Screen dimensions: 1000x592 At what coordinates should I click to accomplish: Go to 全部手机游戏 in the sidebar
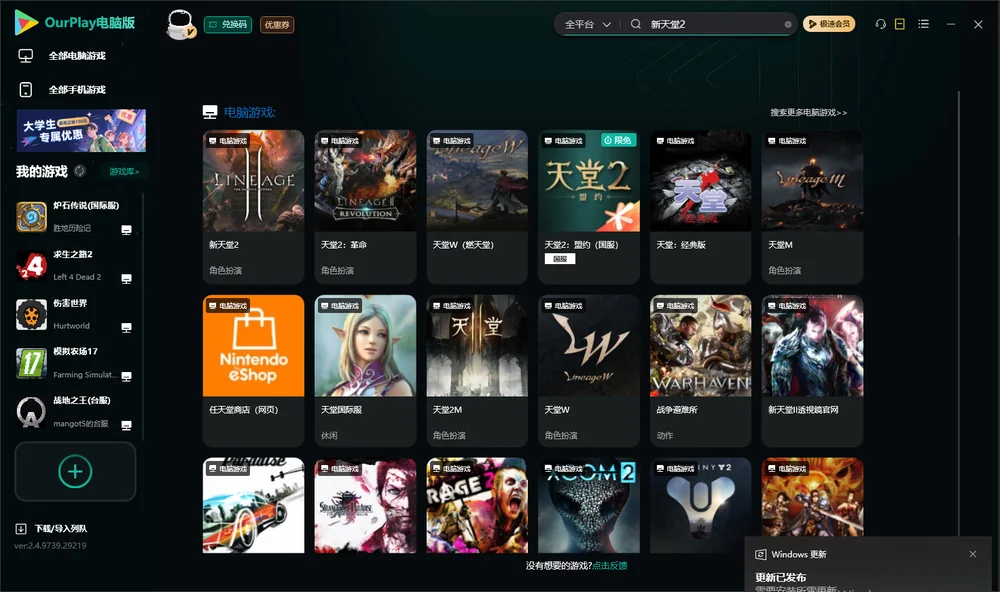[77, 89]
